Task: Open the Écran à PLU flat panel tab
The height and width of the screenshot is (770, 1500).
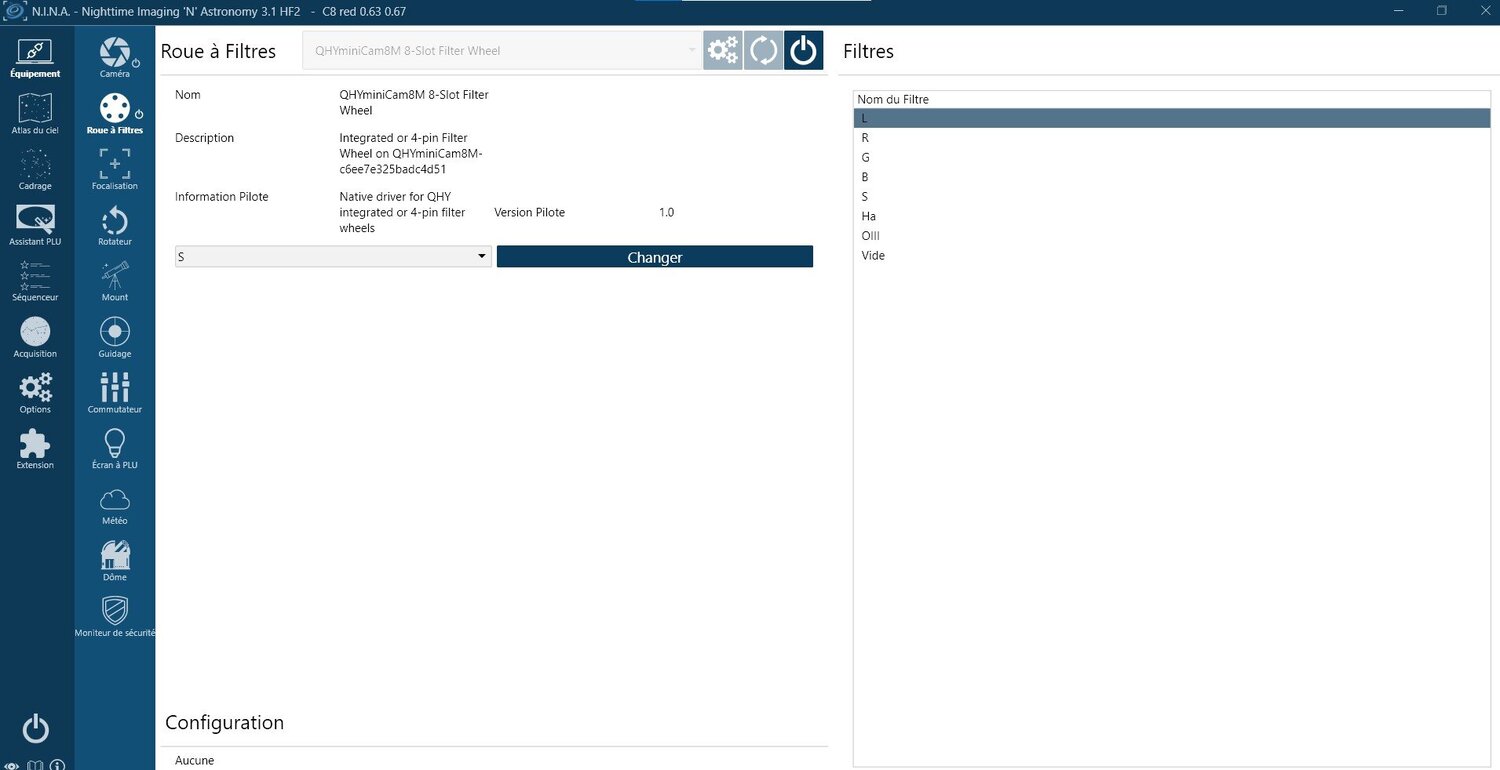Action: coord(115,450)
